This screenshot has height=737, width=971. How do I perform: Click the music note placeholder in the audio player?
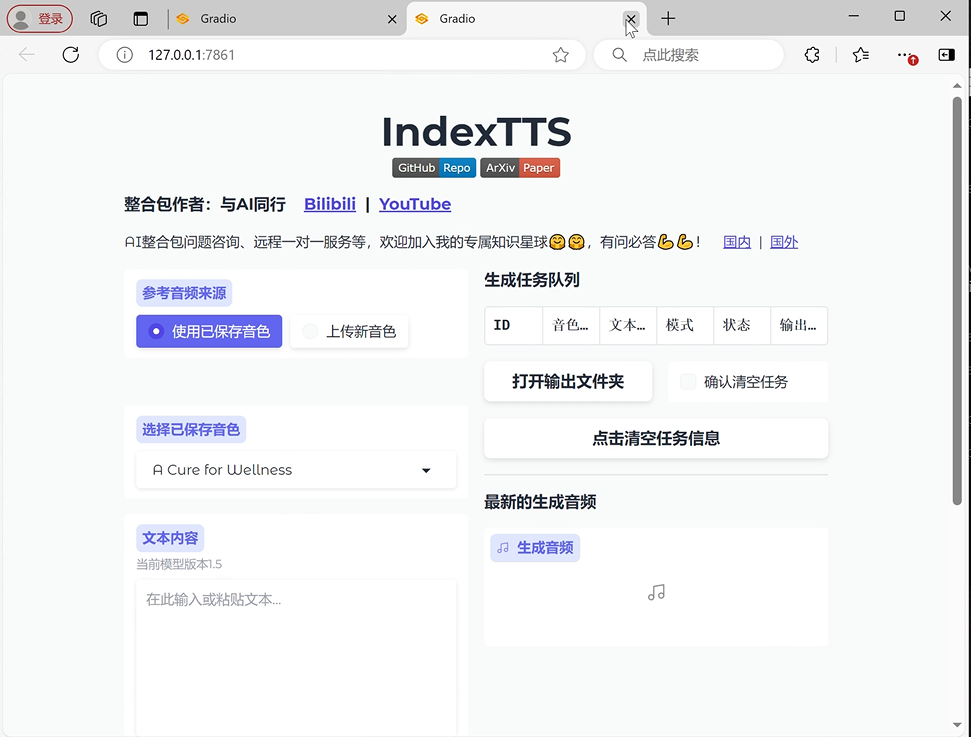(656, 592)
